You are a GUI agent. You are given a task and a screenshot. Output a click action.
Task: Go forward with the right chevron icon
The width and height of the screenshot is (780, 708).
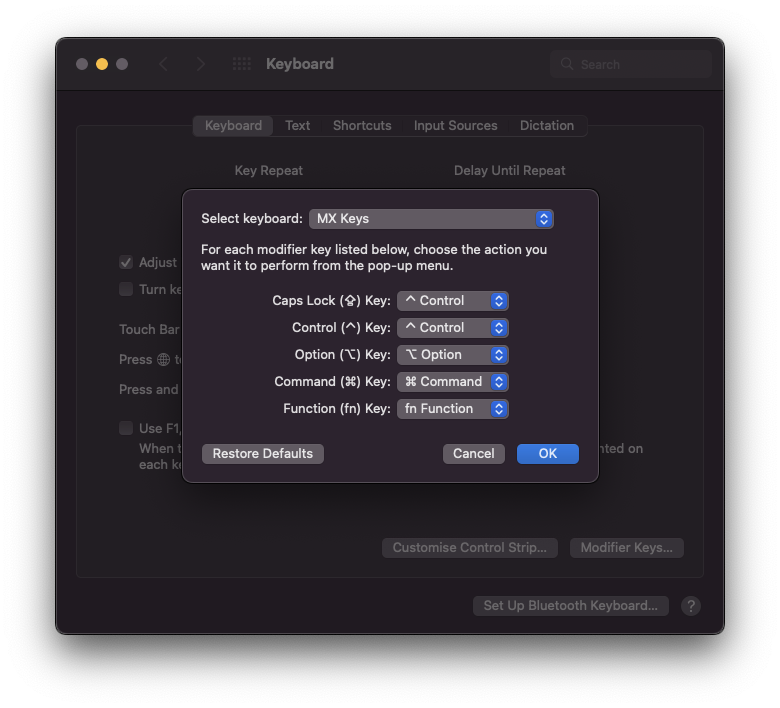(200, 64)
